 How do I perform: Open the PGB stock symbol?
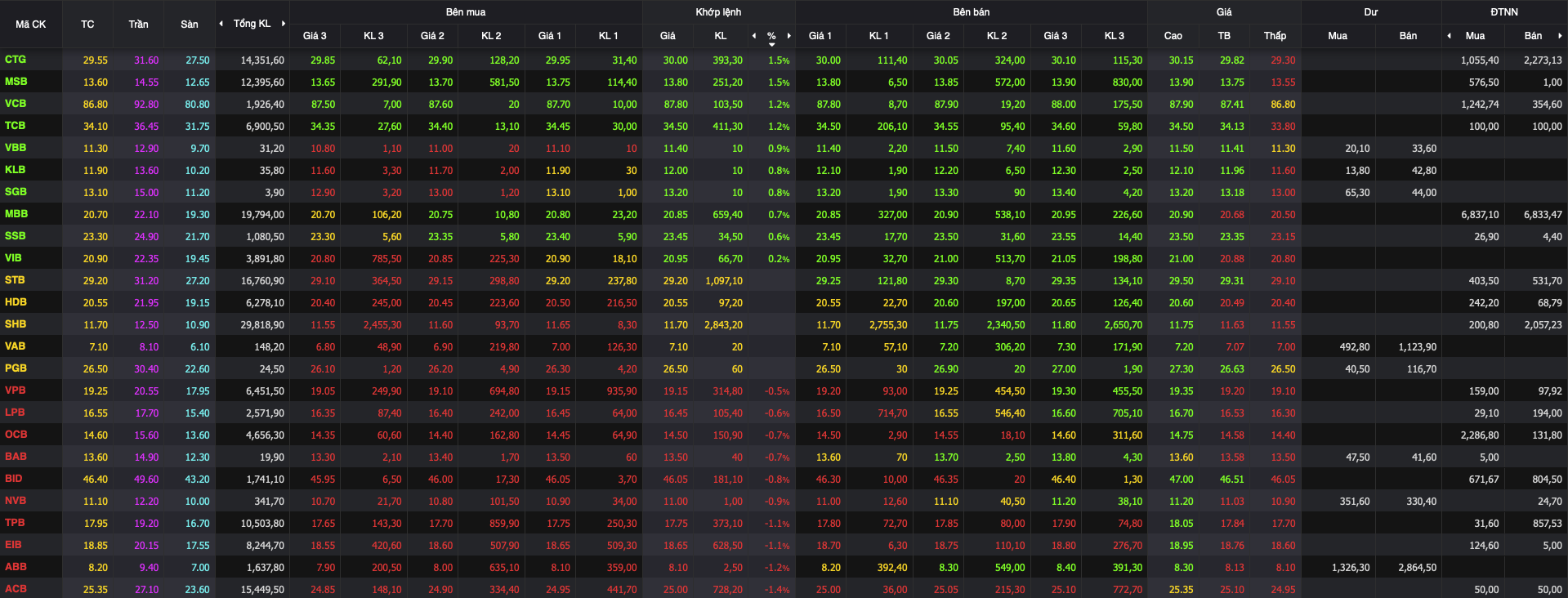[16, 368]
